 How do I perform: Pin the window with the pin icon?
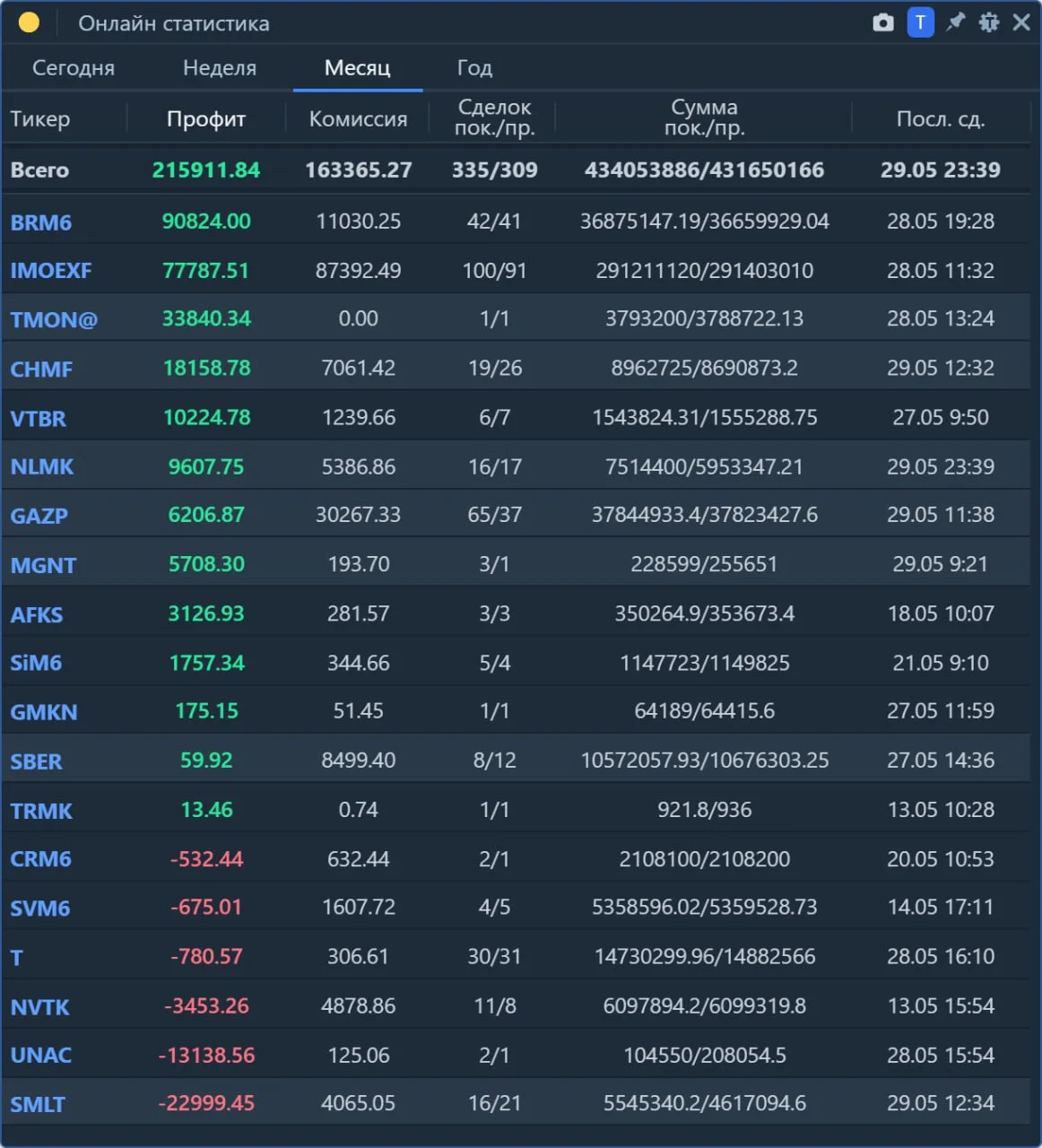955,22
